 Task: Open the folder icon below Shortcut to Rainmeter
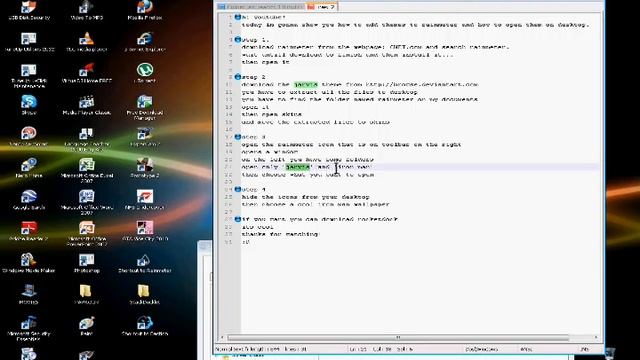click(144, 294)
